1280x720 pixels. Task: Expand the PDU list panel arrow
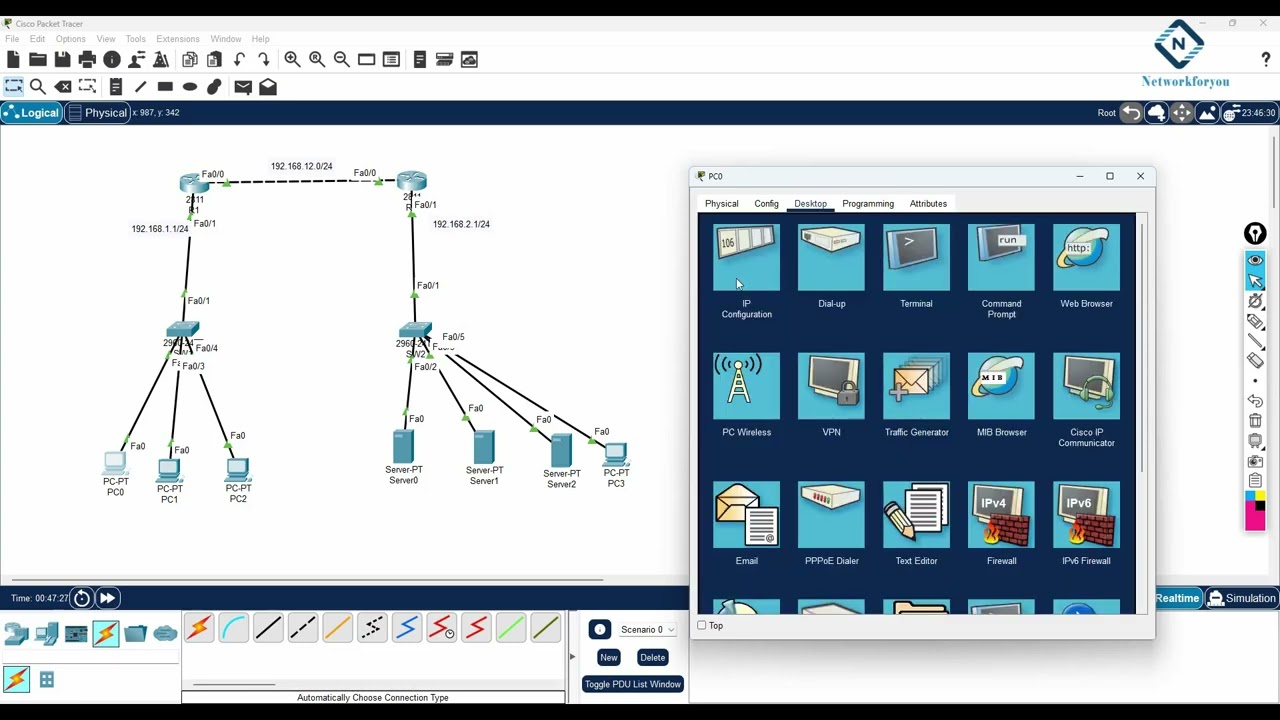pos(572,657)
